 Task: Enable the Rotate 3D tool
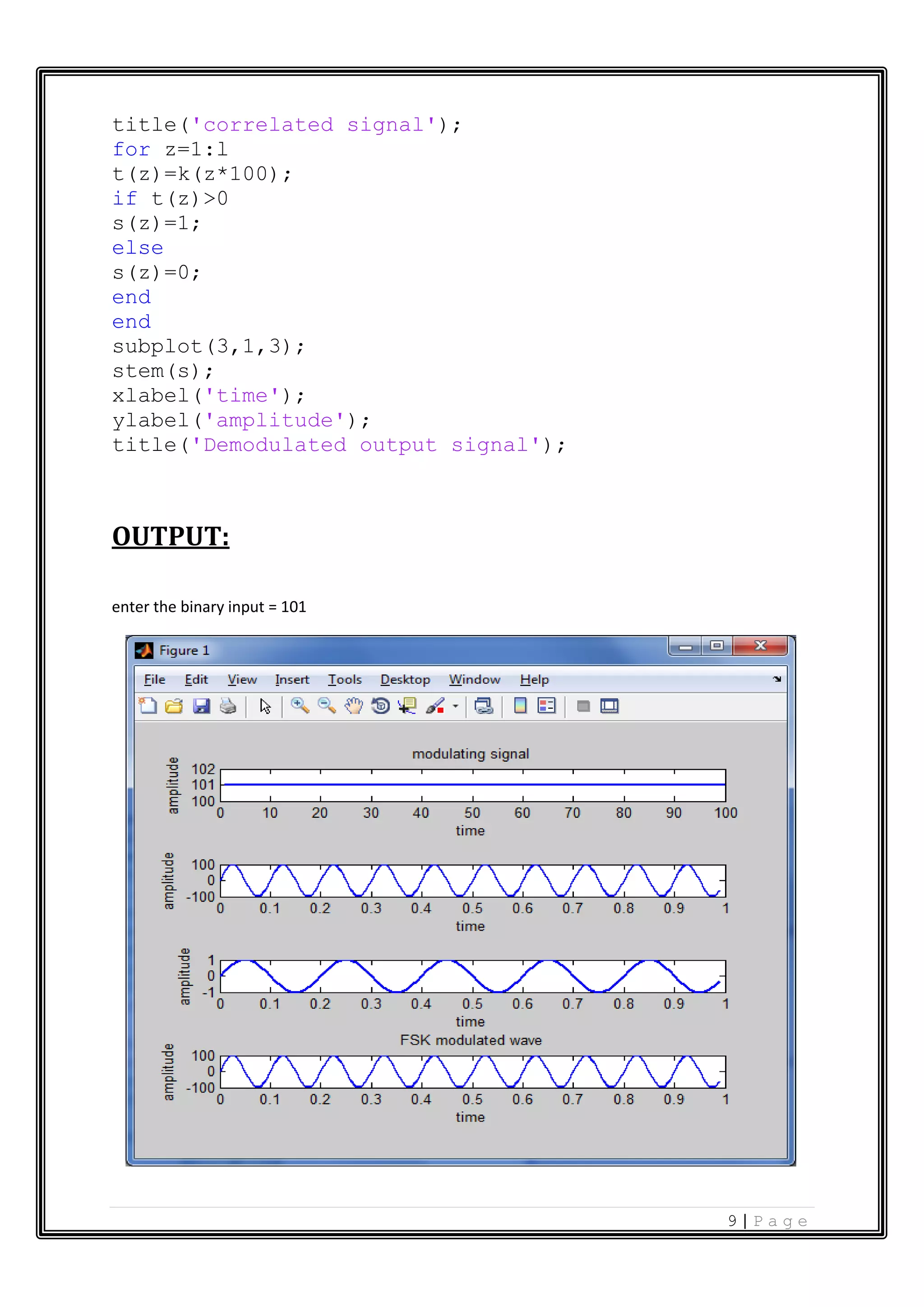(381, 706)
